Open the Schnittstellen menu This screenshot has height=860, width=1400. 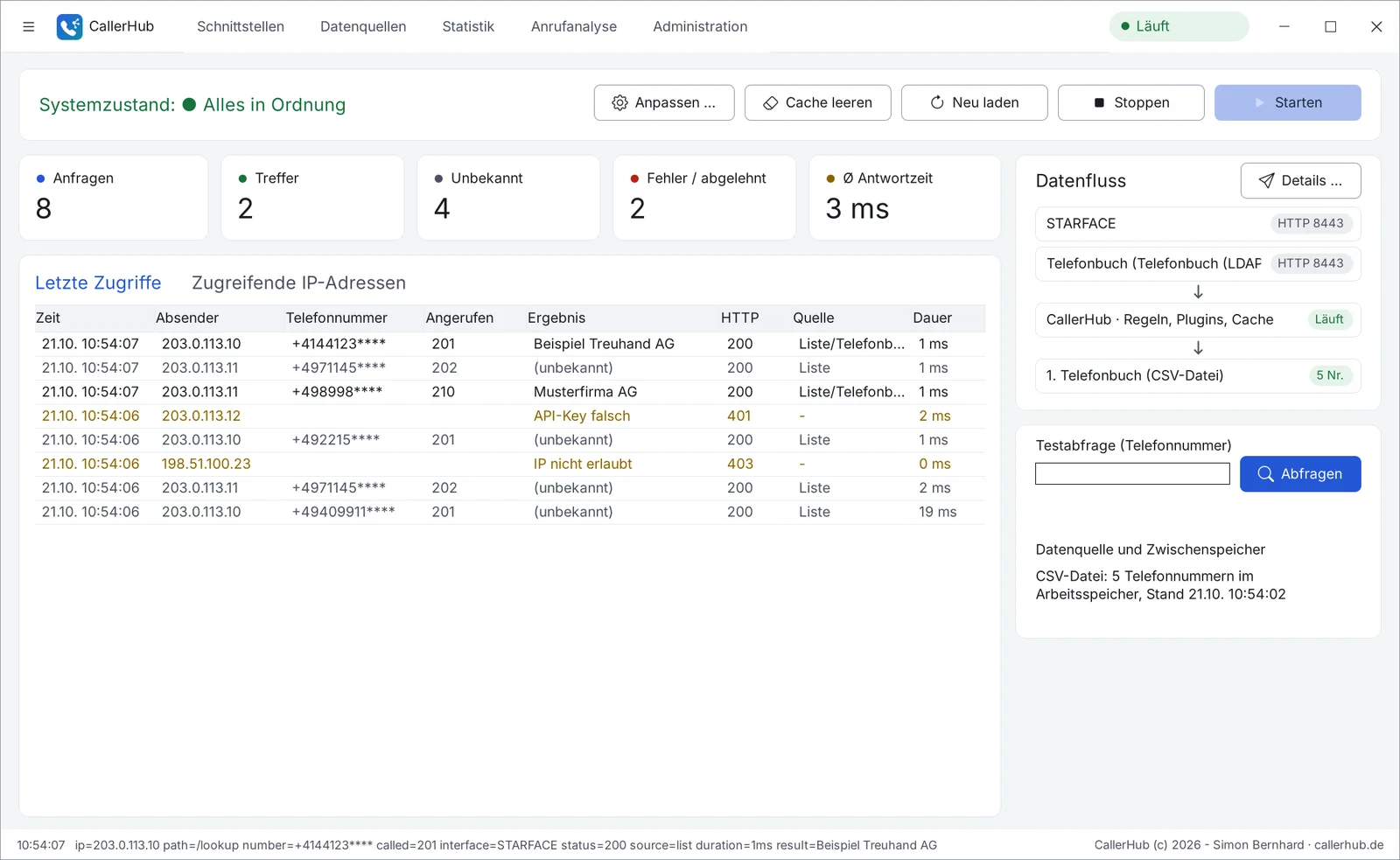tap(241, 26)
